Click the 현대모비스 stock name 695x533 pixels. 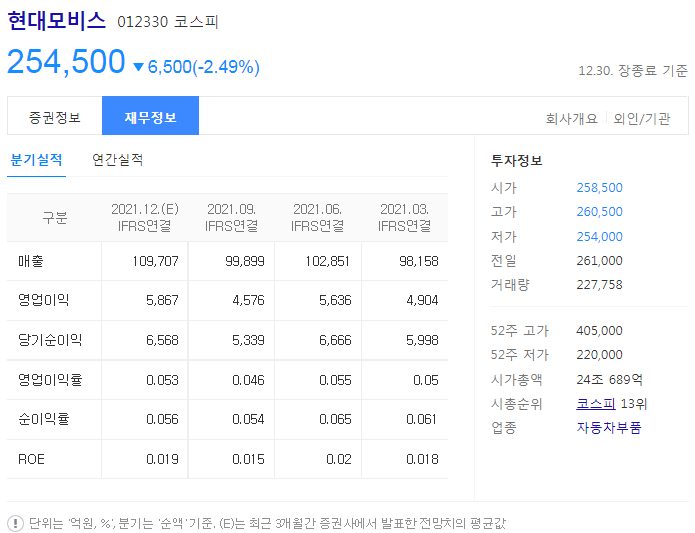pyautogui.click(x=56, y=20)
